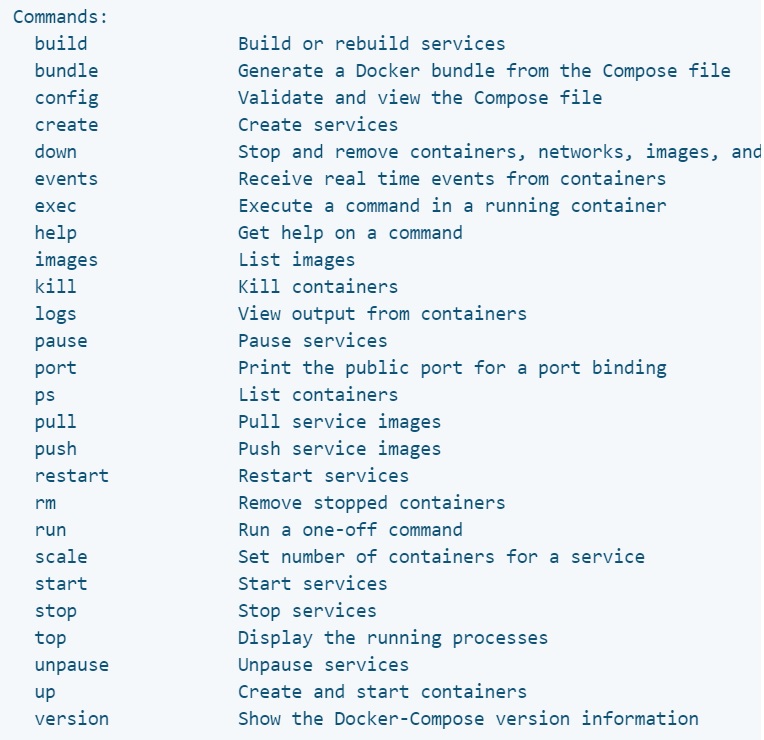Viewport: 764px width, 740px height.
Task: Click the 'scale' command text
Action: point(61,557)
